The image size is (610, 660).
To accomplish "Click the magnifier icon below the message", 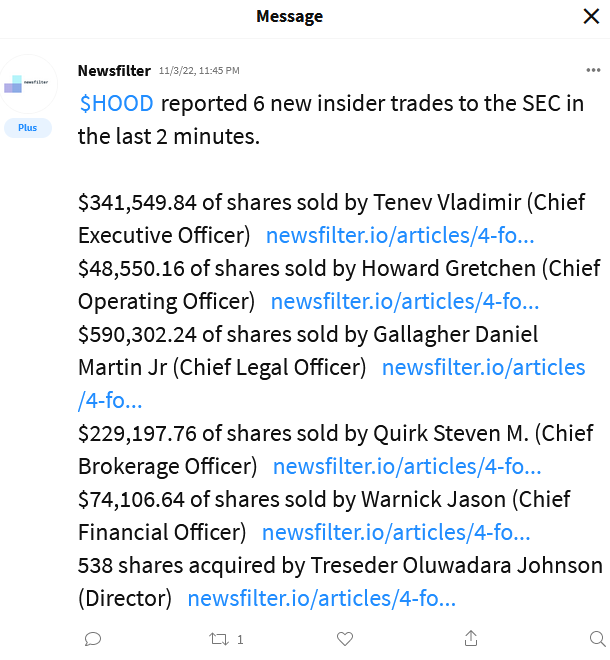I will point(596,638).
